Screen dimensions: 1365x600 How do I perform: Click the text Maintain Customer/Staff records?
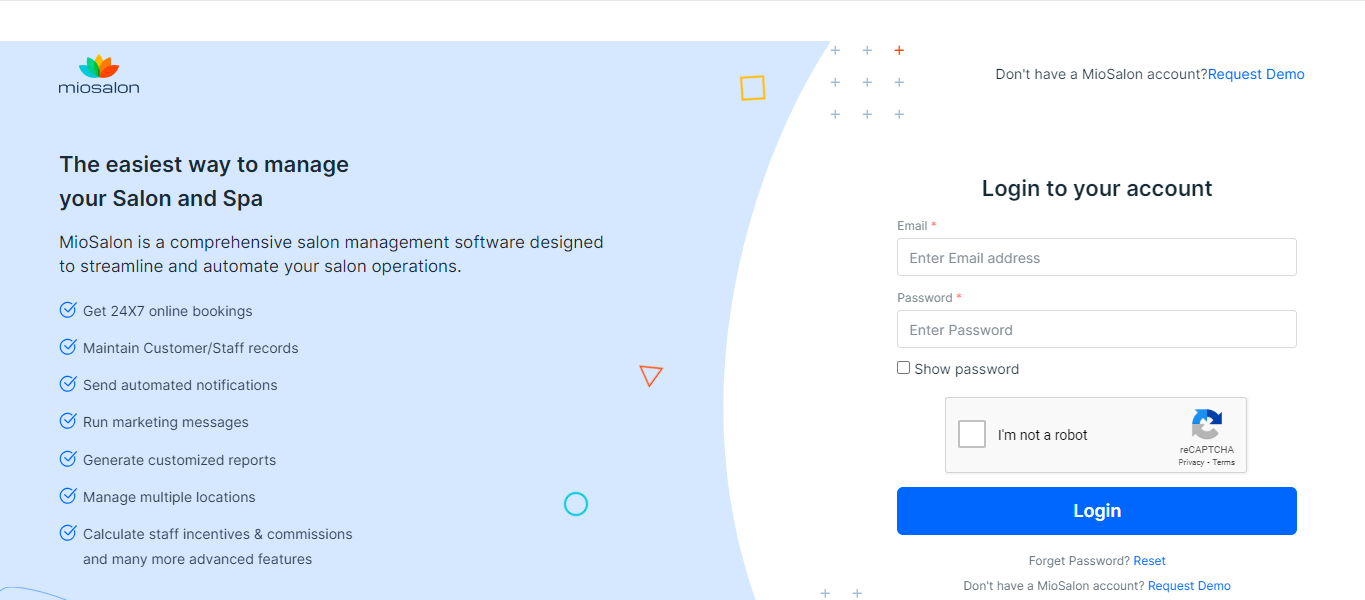(x=191, y=348)
